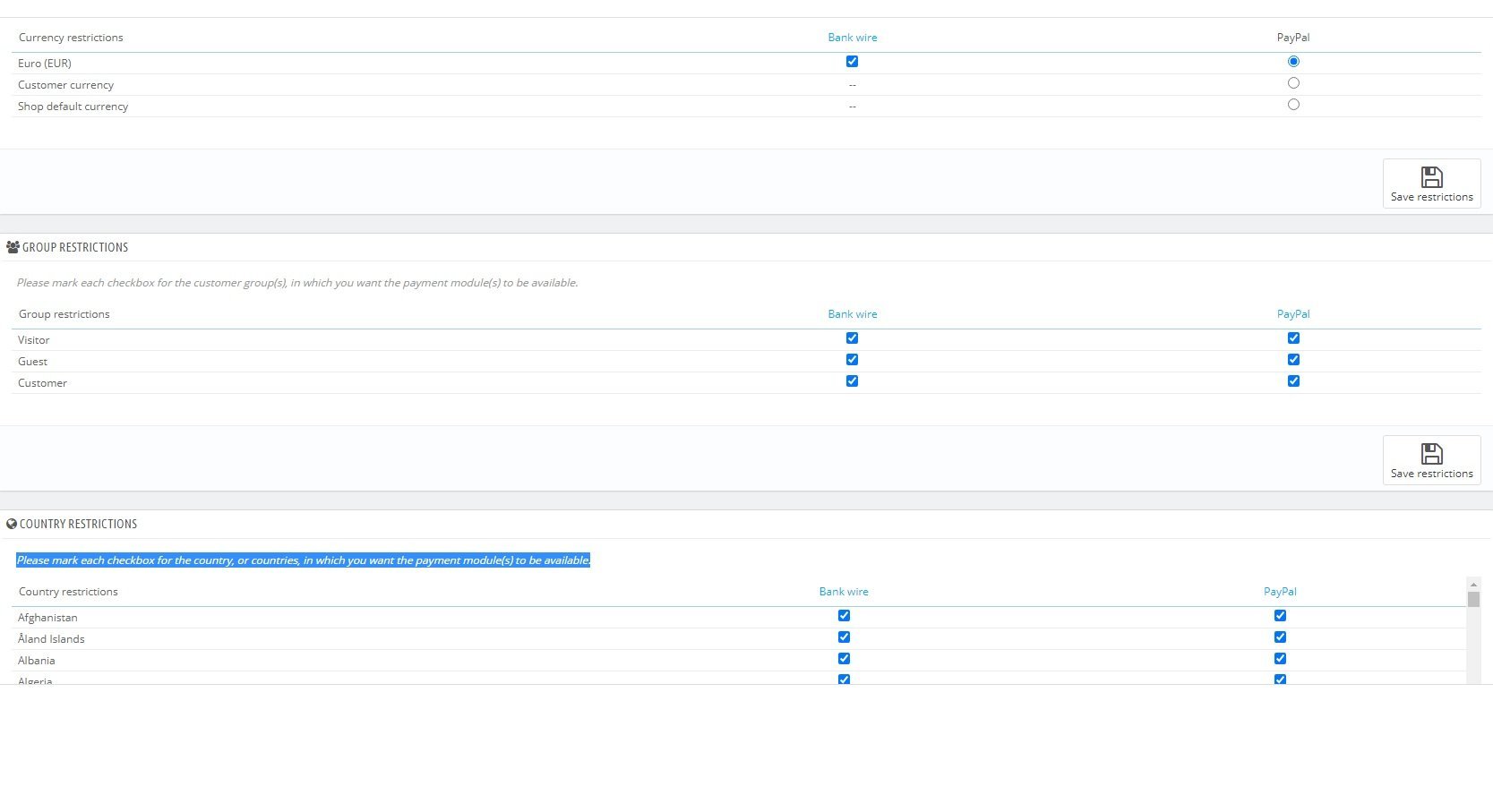The width and height of the screenshot is (1493, 812).
Task: Click the Visitor row label
Action: 34,340
